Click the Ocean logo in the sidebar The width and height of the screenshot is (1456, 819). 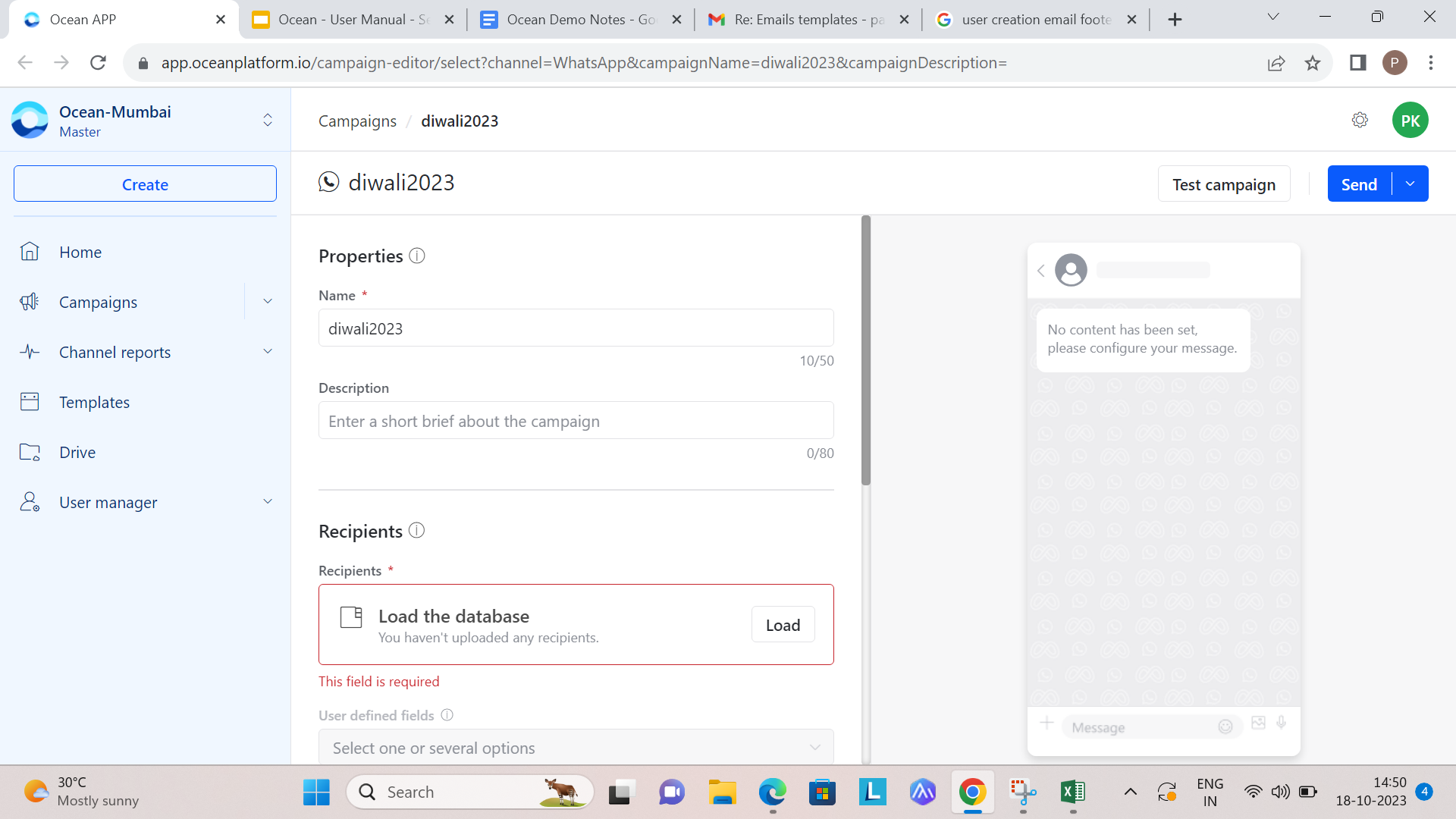click(x=30, y=120)
